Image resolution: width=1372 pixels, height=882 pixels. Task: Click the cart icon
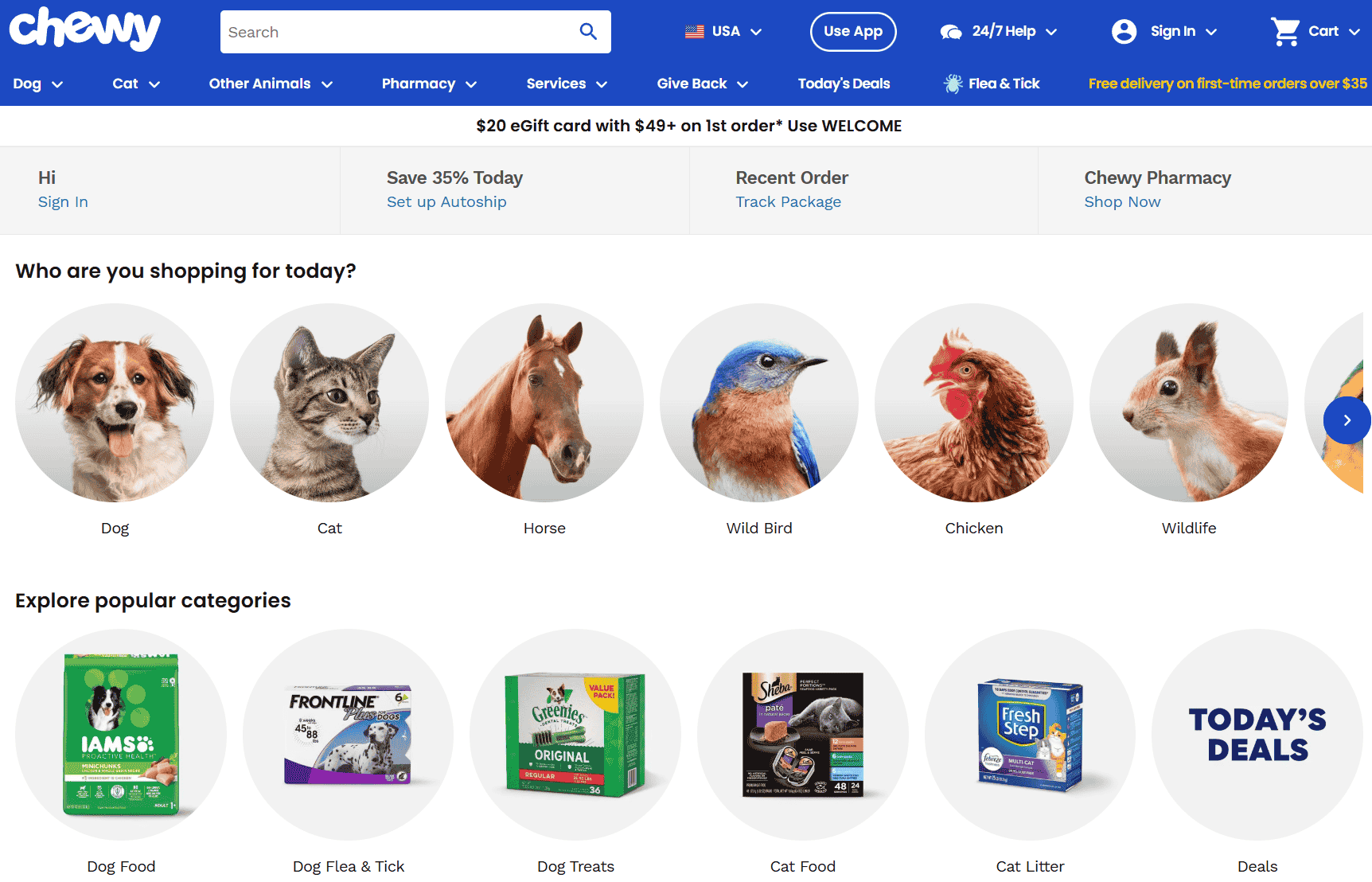tap(1286, 30)
